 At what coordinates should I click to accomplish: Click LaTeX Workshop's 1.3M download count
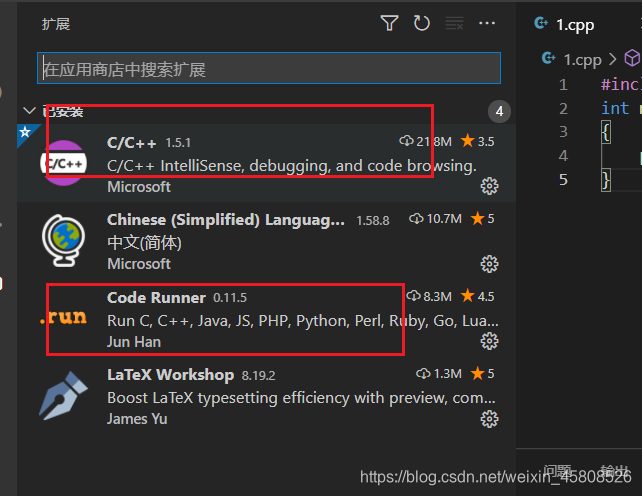click(x=439, y=374)
